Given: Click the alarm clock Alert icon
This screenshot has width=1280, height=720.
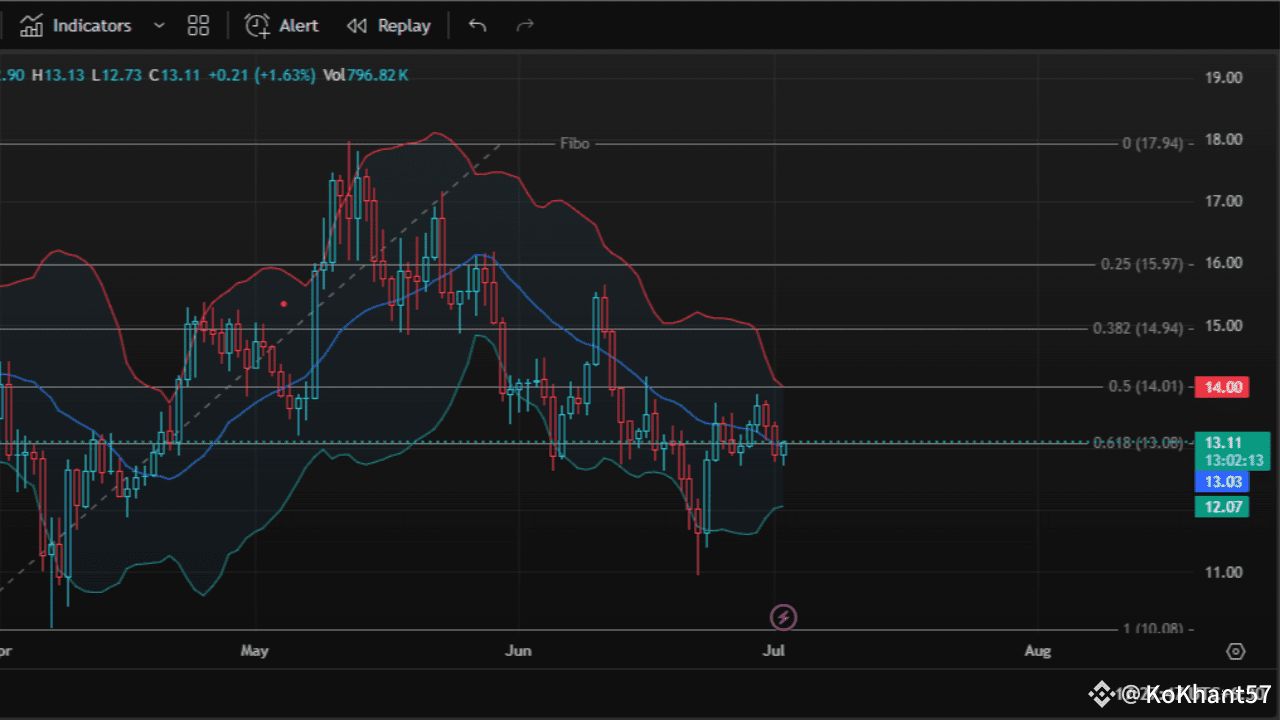Looking at the screenshot, I should (257, 26).
